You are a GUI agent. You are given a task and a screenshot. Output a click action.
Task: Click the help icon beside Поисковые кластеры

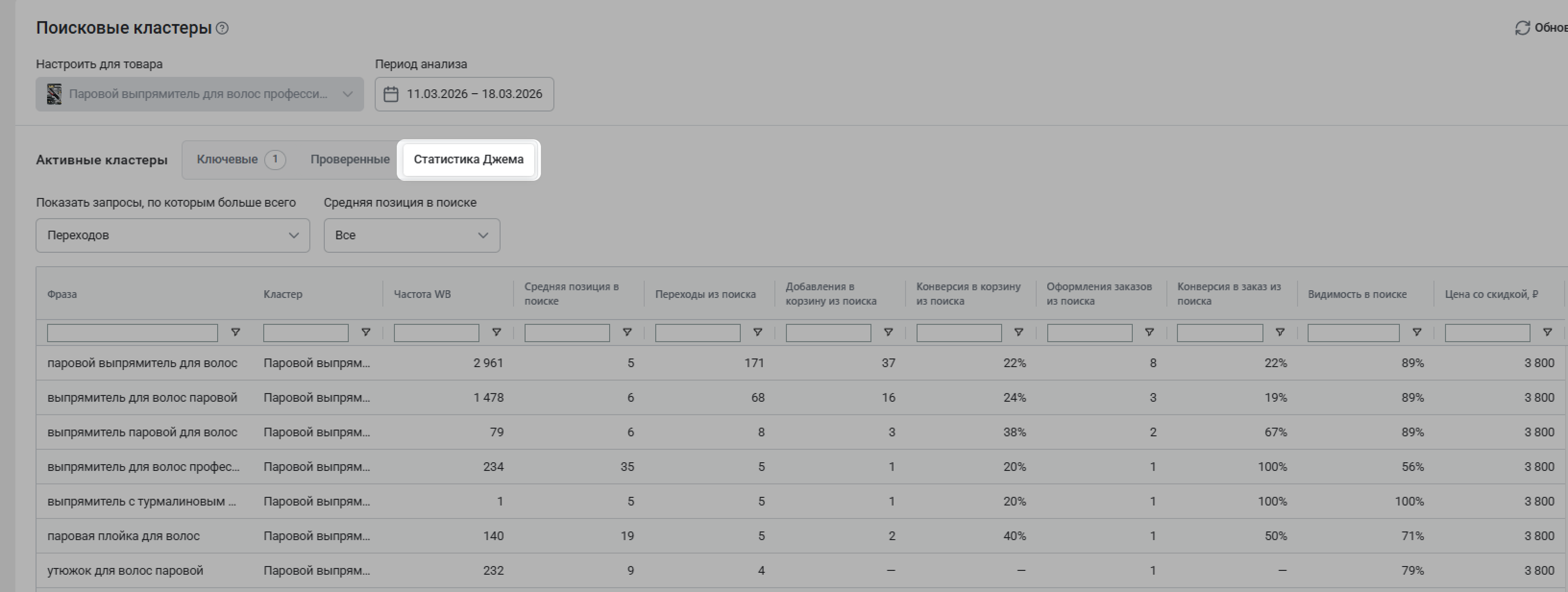point(222,28)
